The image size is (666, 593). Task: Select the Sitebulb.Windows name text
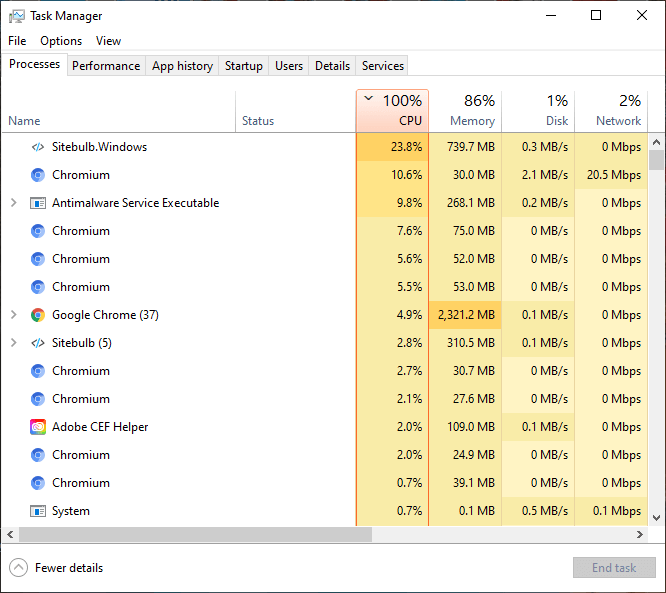(99, 147)
